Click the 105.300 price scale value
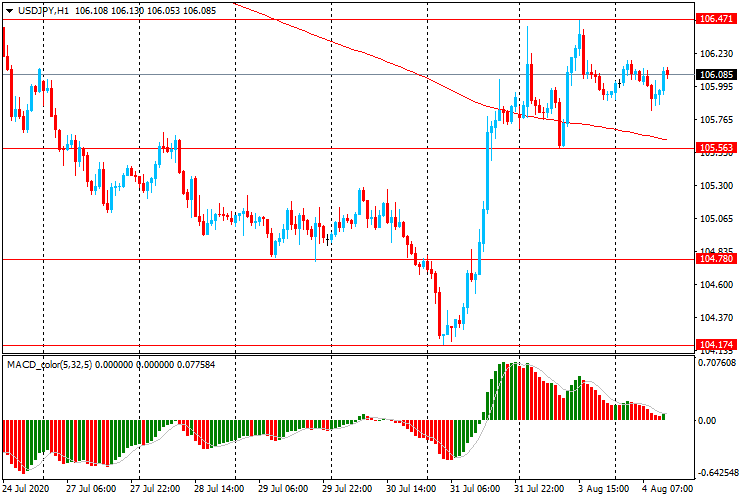The height and width of the screenshot is (500, 740). (x=716, y=186)
